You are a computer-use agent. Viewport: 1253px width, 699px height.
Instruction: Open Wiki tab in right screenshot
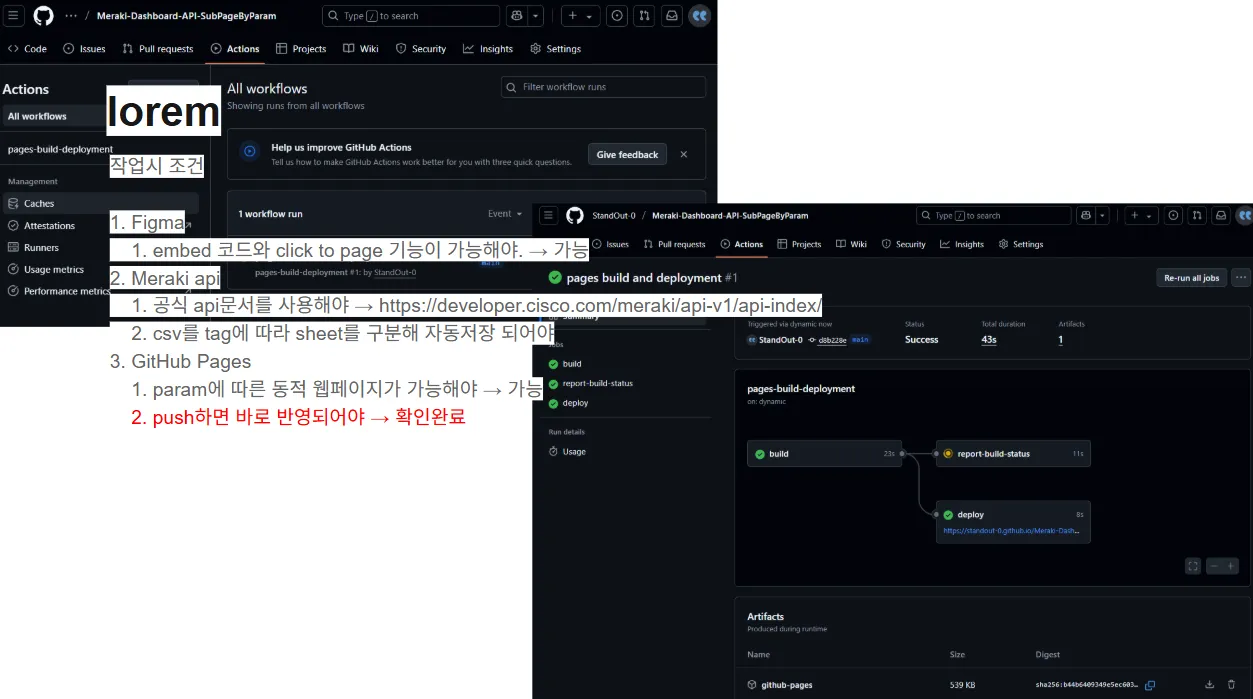tap(851, 244)
